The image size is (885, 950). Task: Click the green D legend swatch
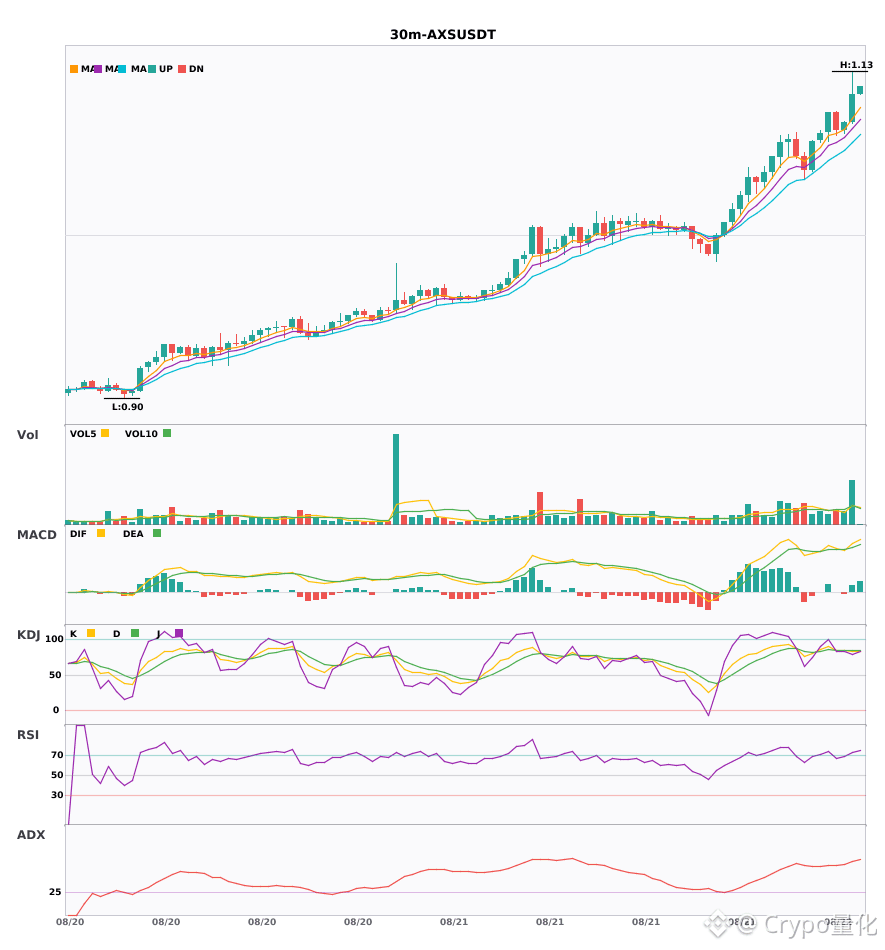coord(135,633)
